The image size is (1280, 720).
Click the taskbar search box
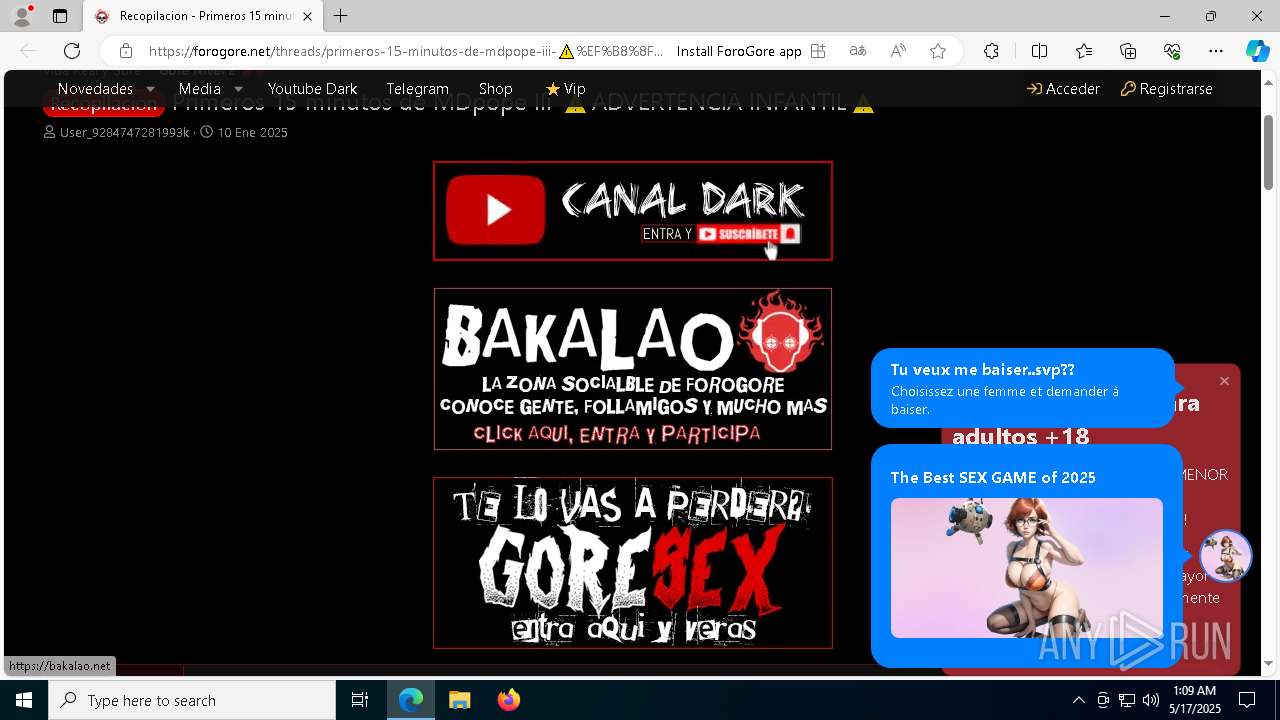(x=192, y=700)
